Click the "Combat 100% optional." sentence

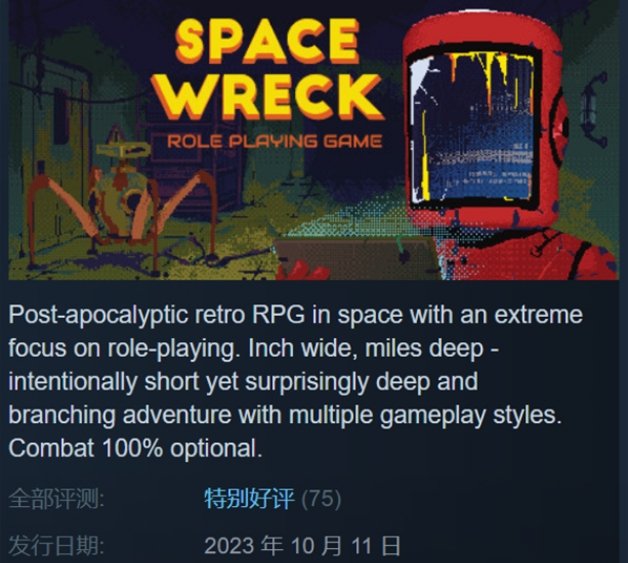(x=136, y=448)
